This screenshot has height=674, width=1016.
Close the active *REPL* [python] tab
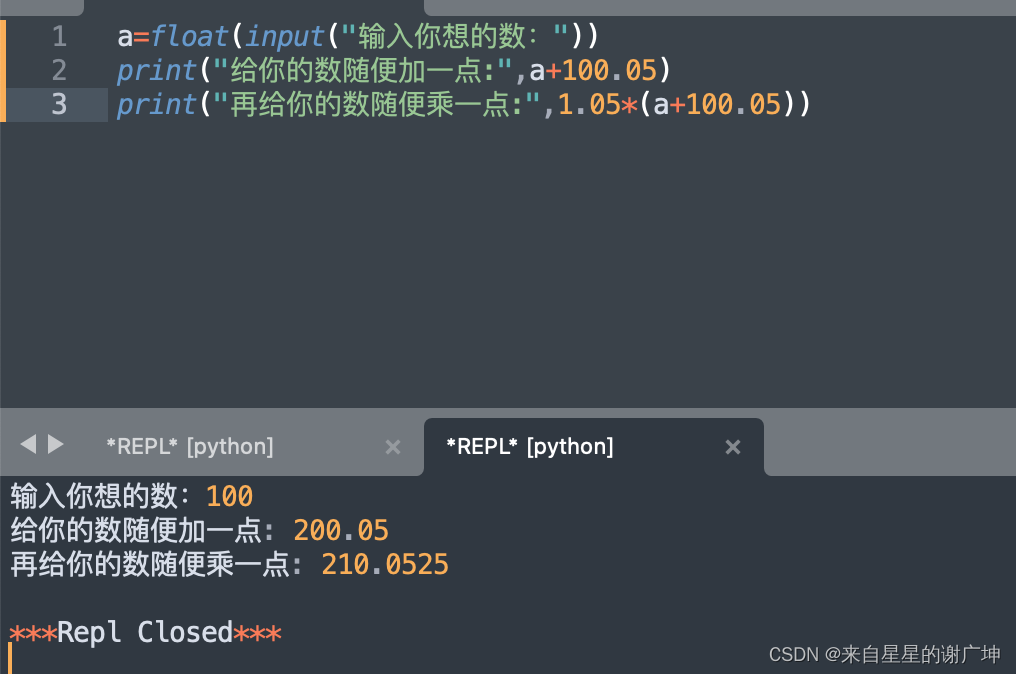pos(733,447)
